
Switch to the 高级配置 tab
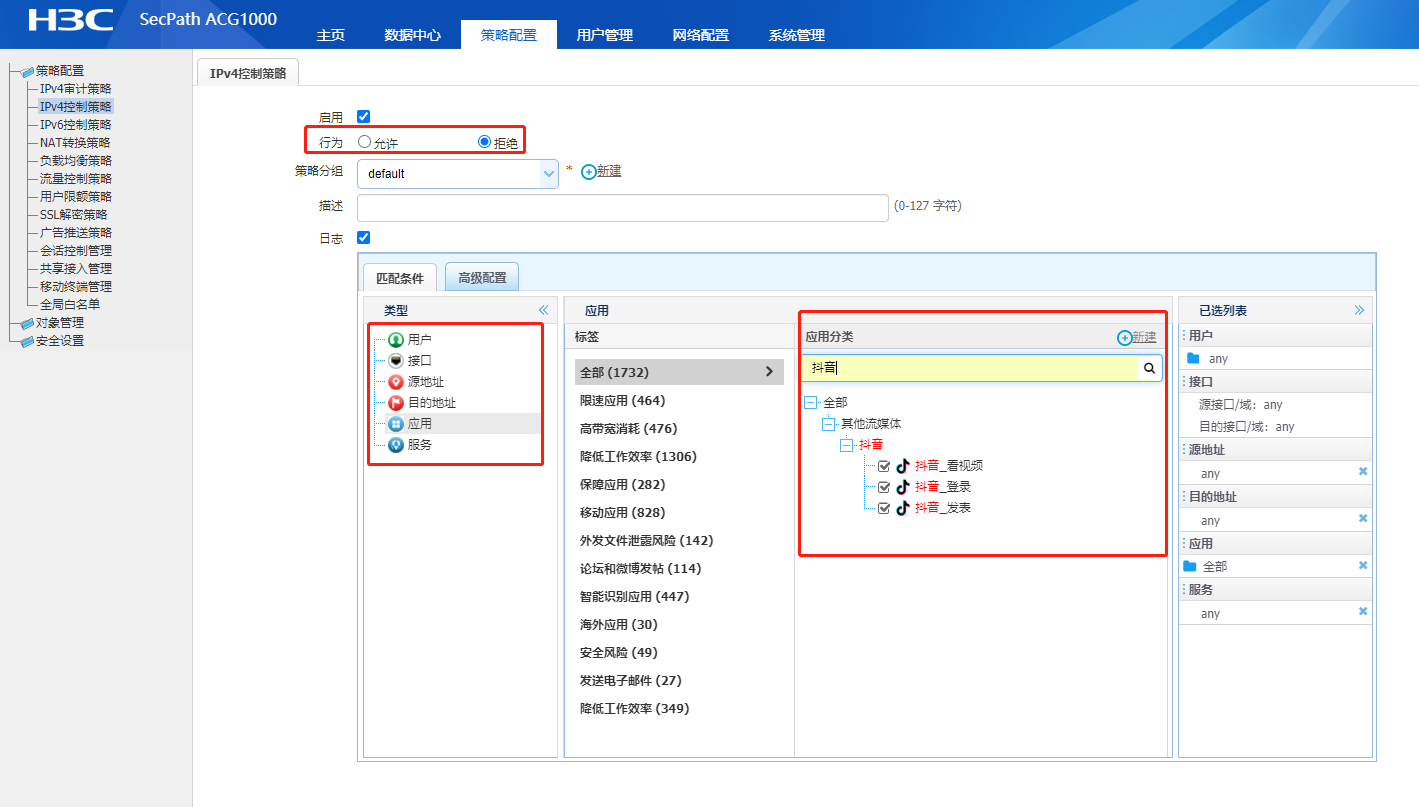pyautogui.click(x=482, y=277)
